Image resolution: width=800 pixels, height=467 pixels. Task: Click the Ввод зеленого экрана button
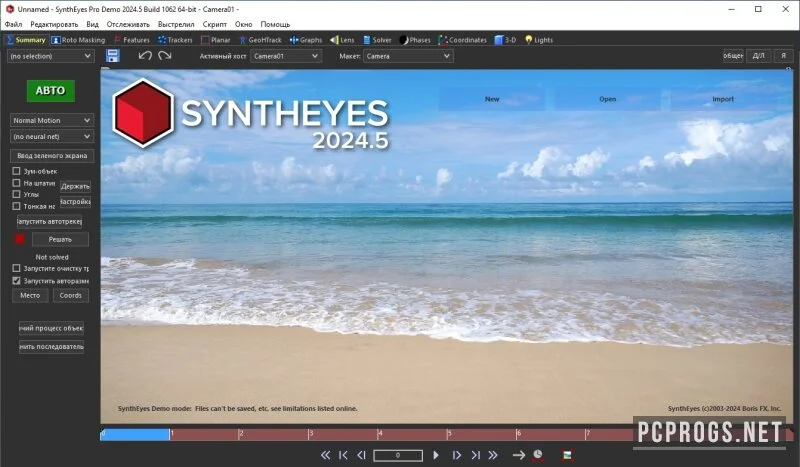point(52,156)
